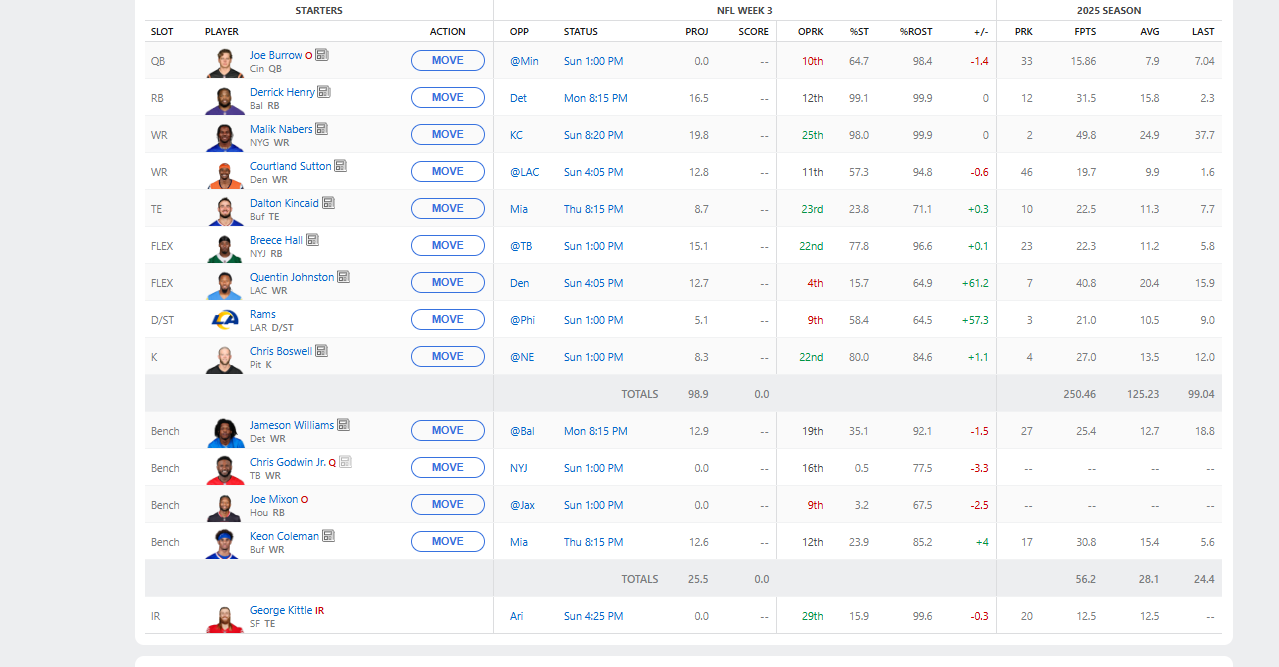Click MOVE button for Chris Godwin Jr.

448,468
